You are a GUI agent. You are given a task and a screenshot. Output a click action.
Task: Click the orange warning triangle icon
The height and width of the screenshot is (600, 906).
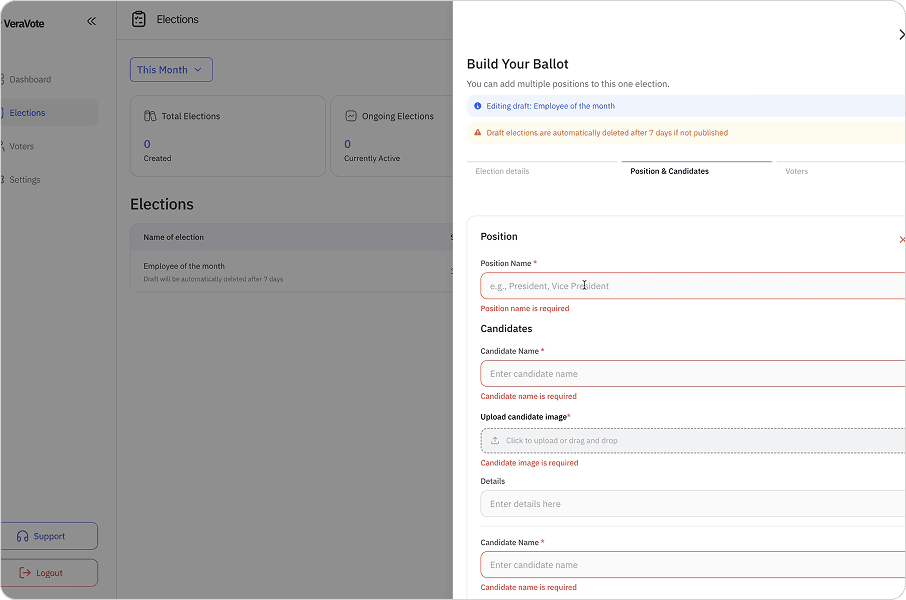click(x=478, y=132)
